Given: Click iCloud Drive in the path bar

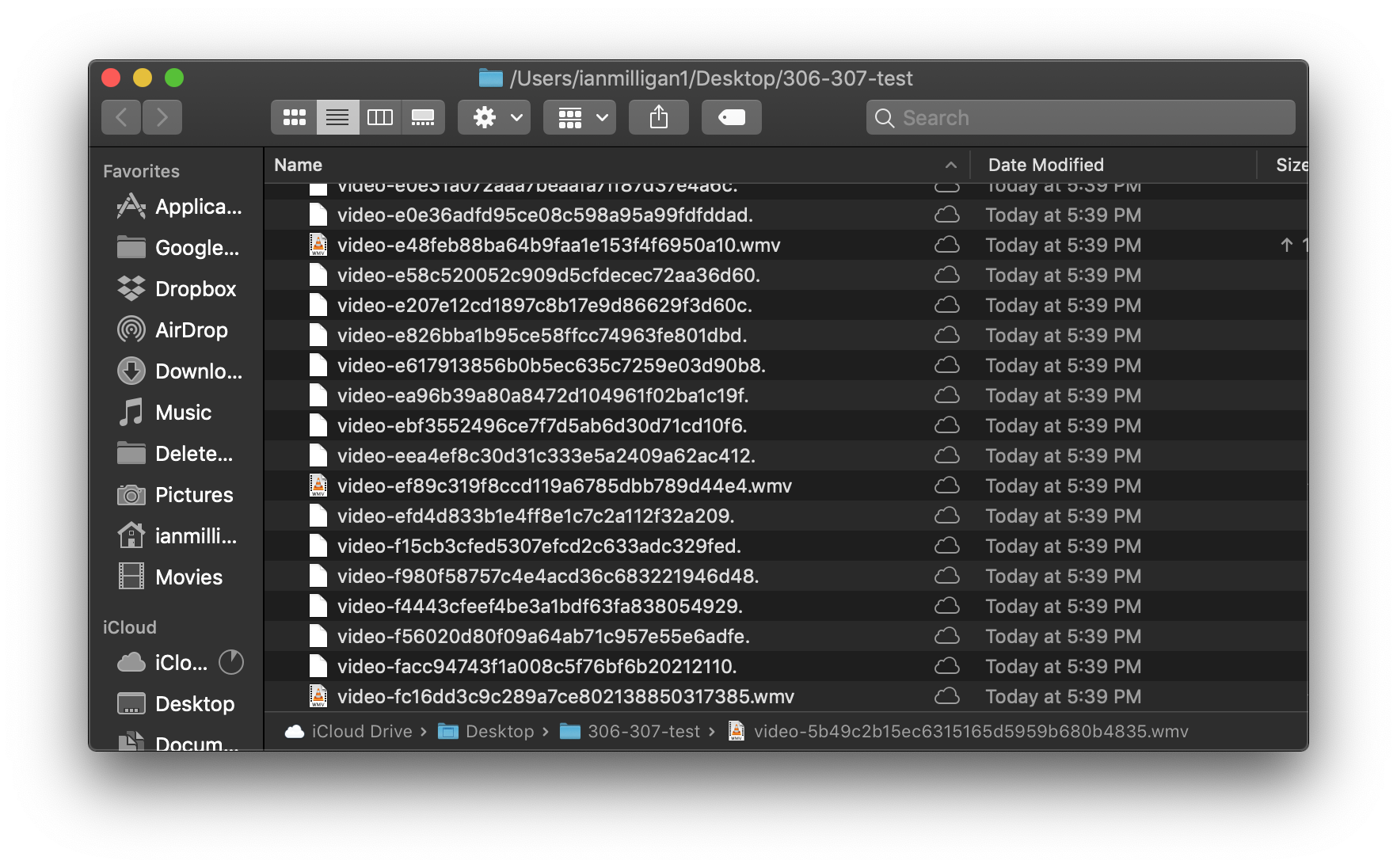Looking at the screenshot, I should tap(348, 731).
